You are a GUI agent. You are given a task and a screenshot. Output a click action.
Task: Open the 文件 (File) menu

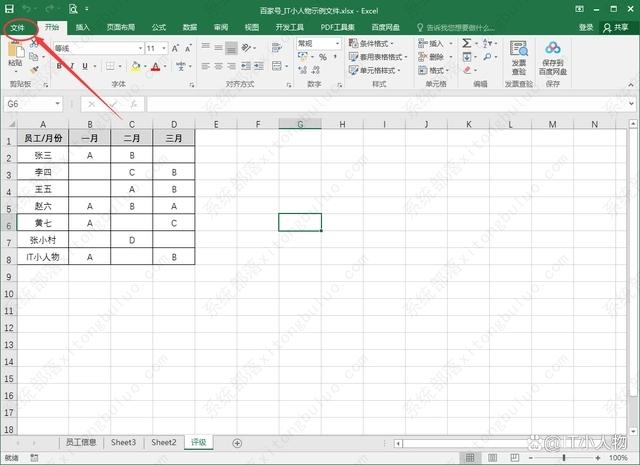[x=16, y=28]
